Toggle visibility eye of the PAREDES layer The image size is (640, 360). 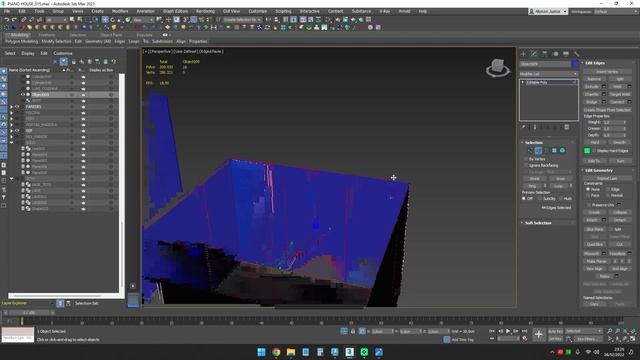pos(18,107)
